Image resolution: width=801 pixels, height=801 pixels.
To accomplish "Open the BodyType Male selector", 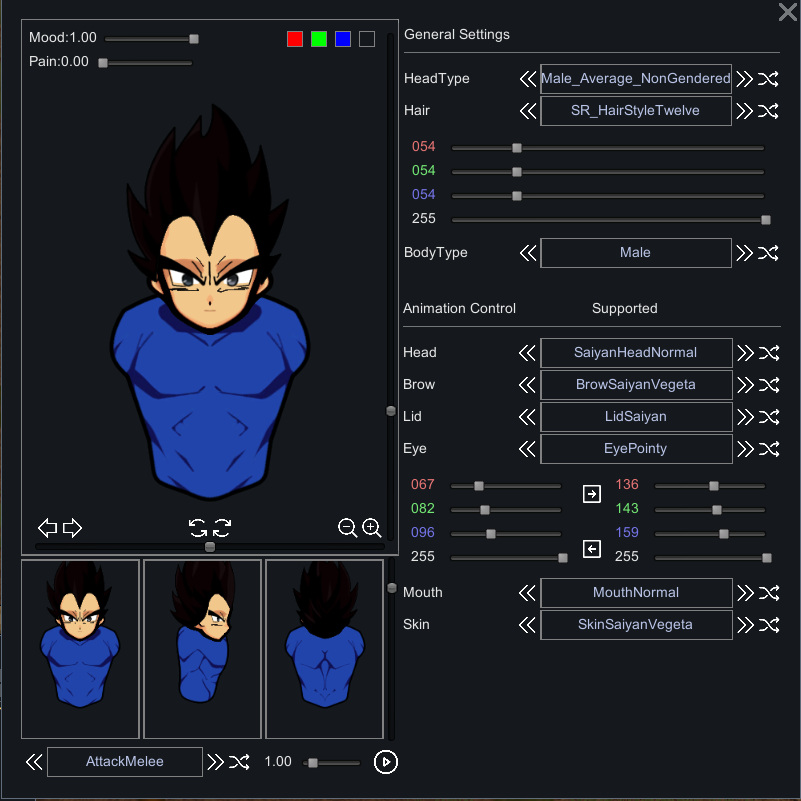I will (635, 253).
